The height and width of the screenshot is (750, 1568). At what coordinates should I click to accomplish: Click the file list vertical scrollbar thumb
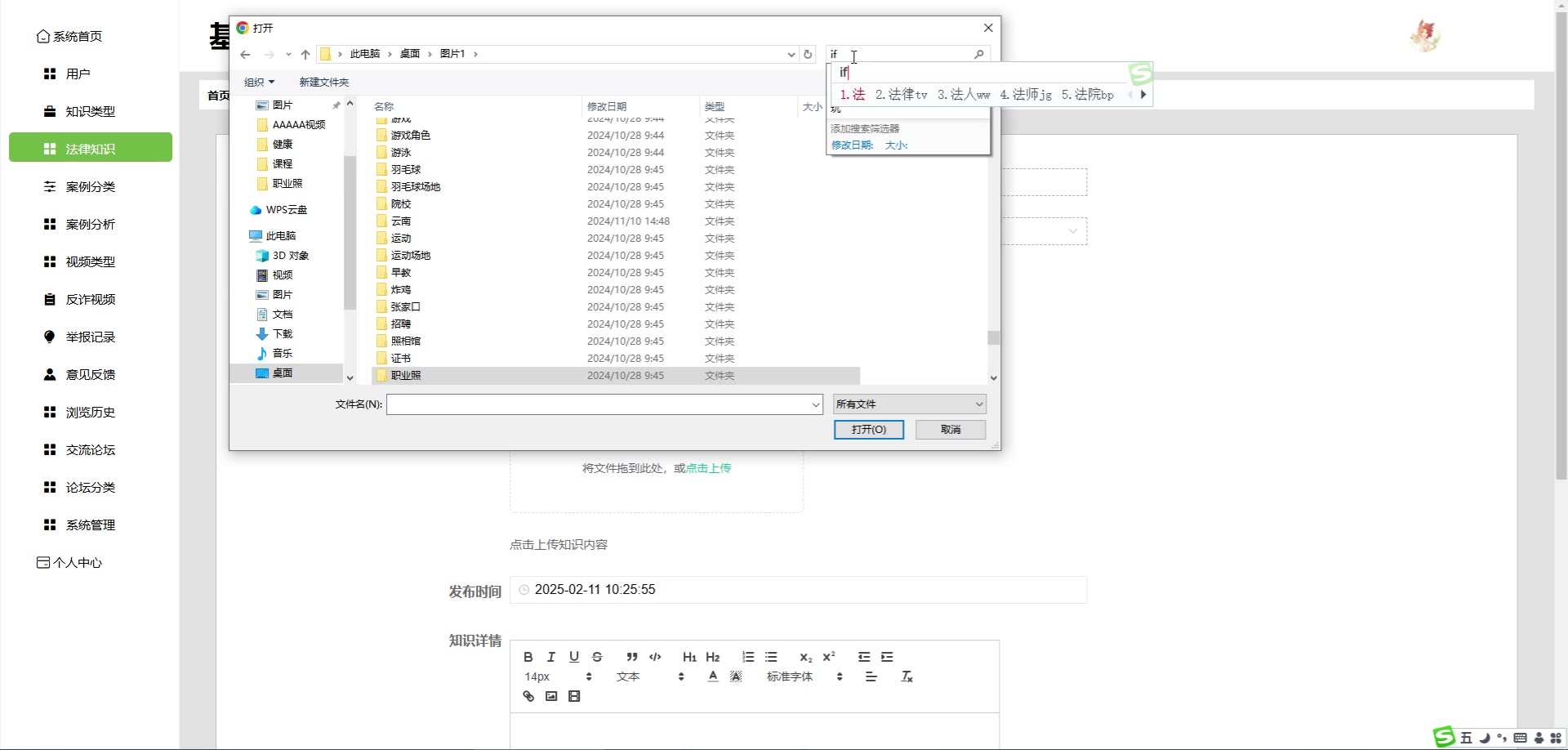coord(993,337)
